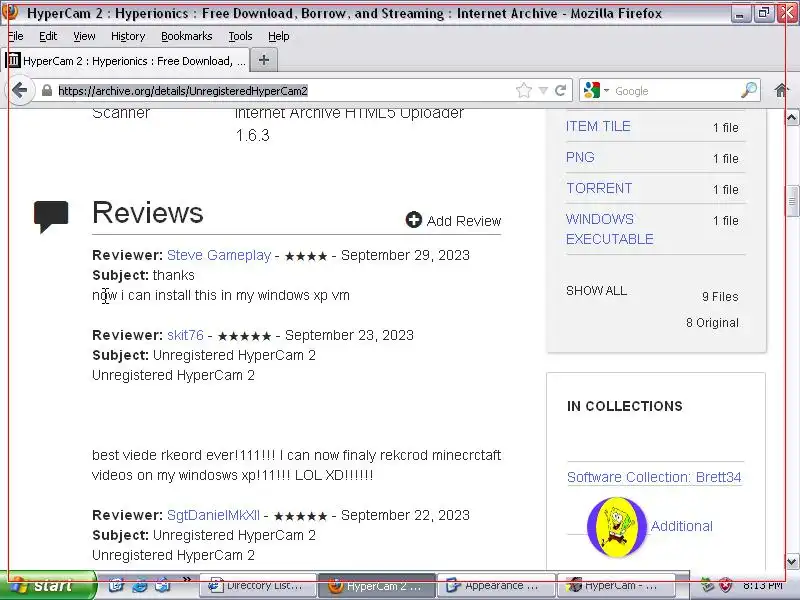Switch to Appearance taskbar window
Viewport: 800px width, 600px height.
(495, 586)
